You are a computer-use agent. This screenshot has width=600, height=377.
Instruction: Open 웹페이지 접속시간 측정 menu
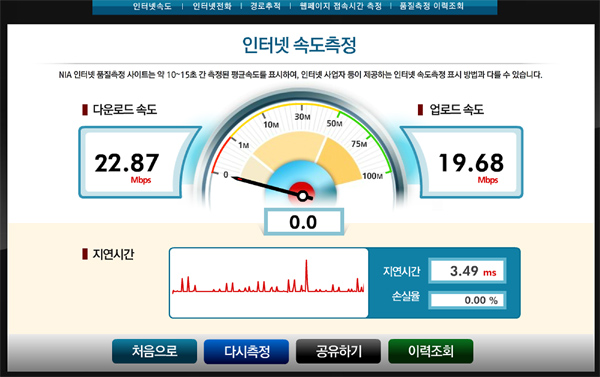[x=341, y=6]
